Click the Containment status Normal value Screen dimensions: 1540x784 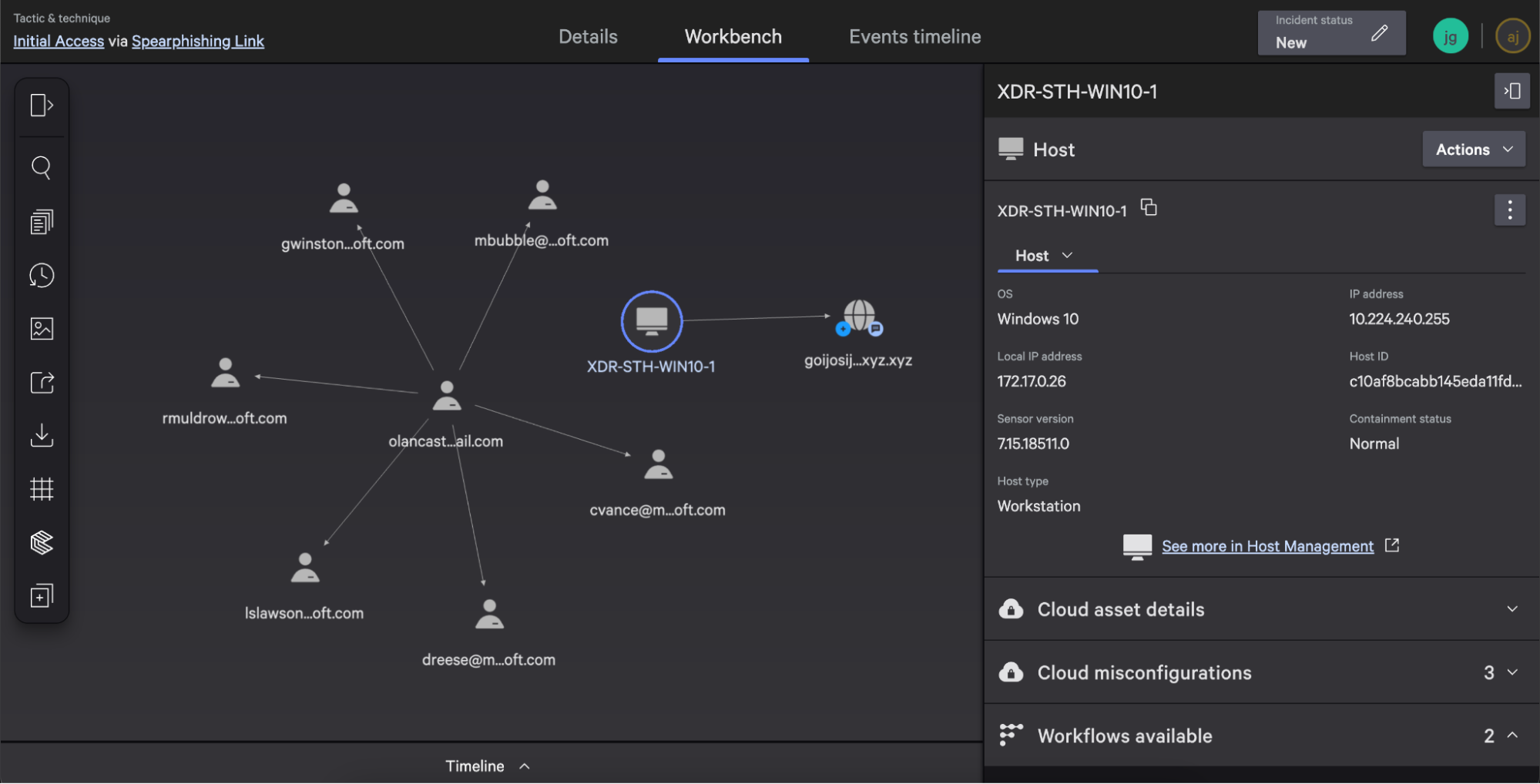click(x=1374, y=444)
